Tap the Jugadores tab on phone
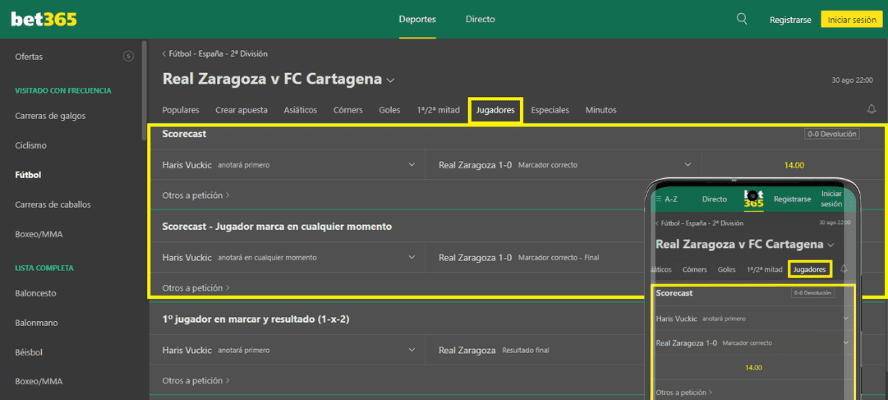The image size is (888, 400). pyautogui.click(x=810, y=270)
